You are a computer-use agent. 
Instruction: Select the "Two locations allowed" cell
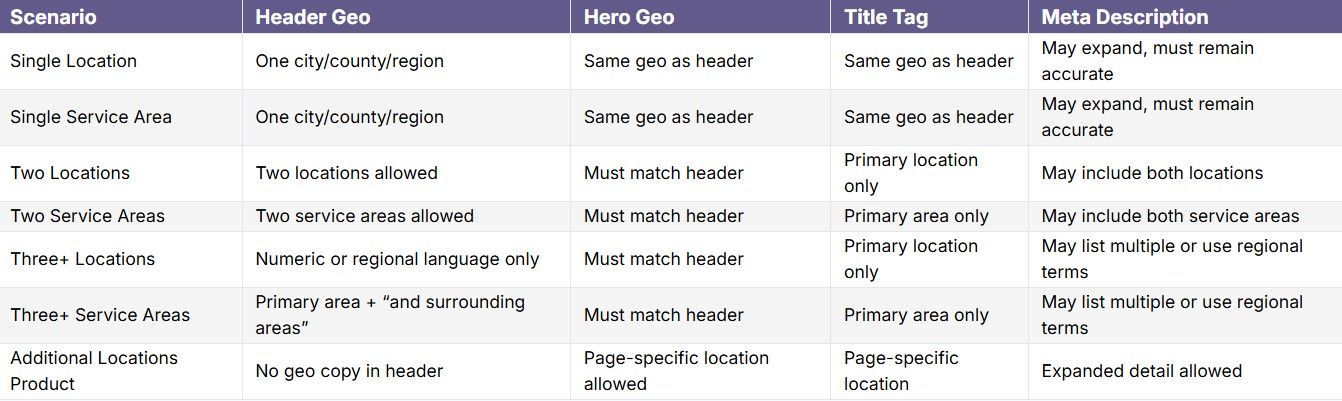346,173
